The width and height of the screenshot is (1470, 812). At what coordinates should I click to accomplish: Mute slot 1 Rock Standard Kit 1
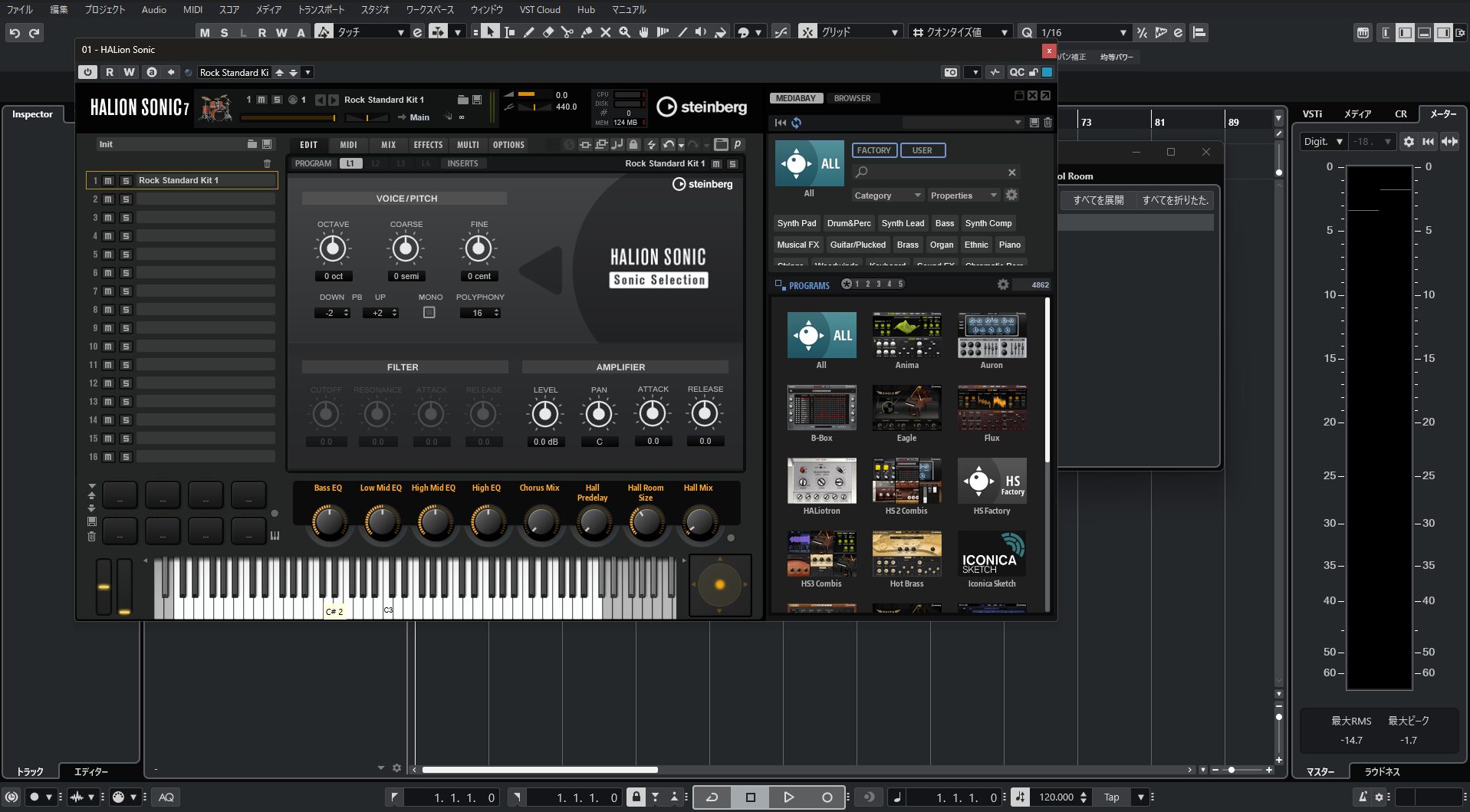coord(108,181)
